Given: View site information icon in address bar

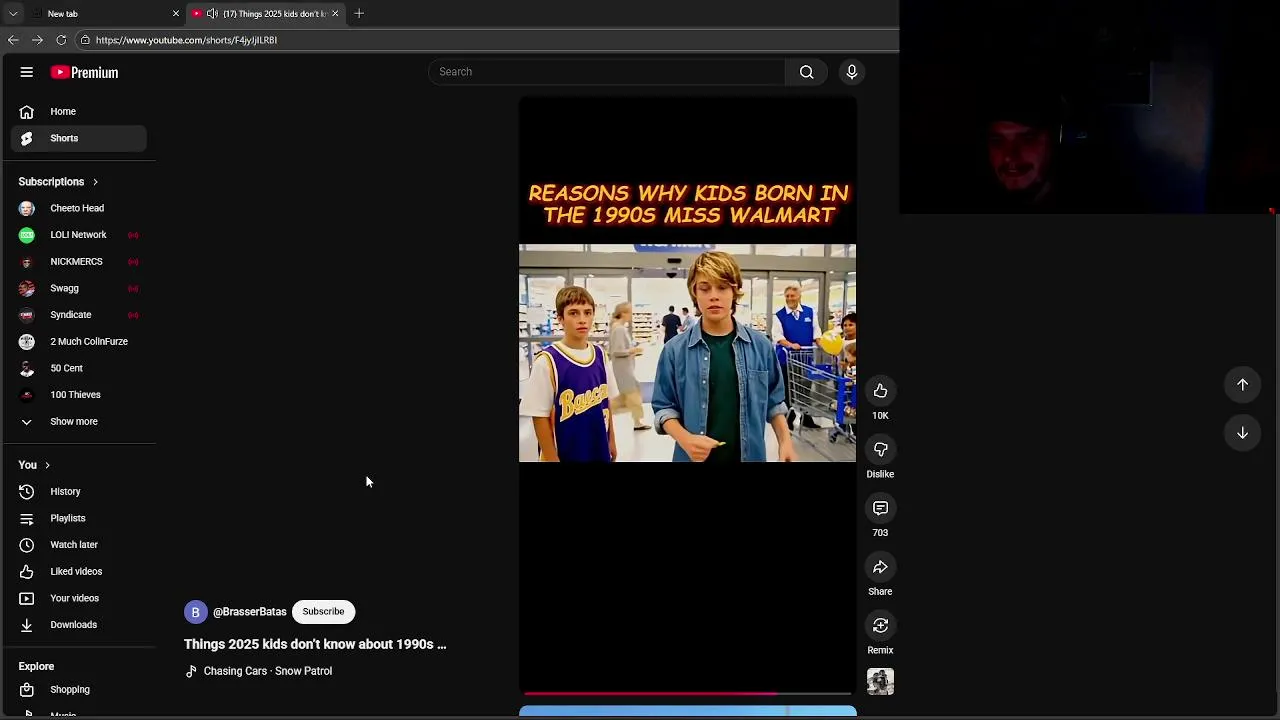Looking at the screenshot, I should click(x=86, y=40).
